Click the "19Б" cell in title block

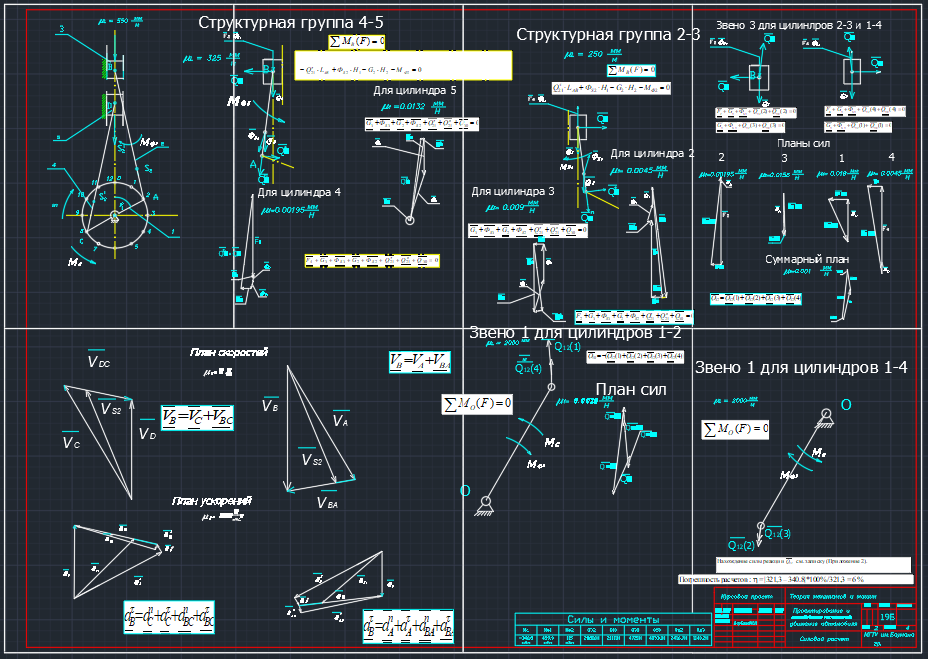click(x=887, y=617)
